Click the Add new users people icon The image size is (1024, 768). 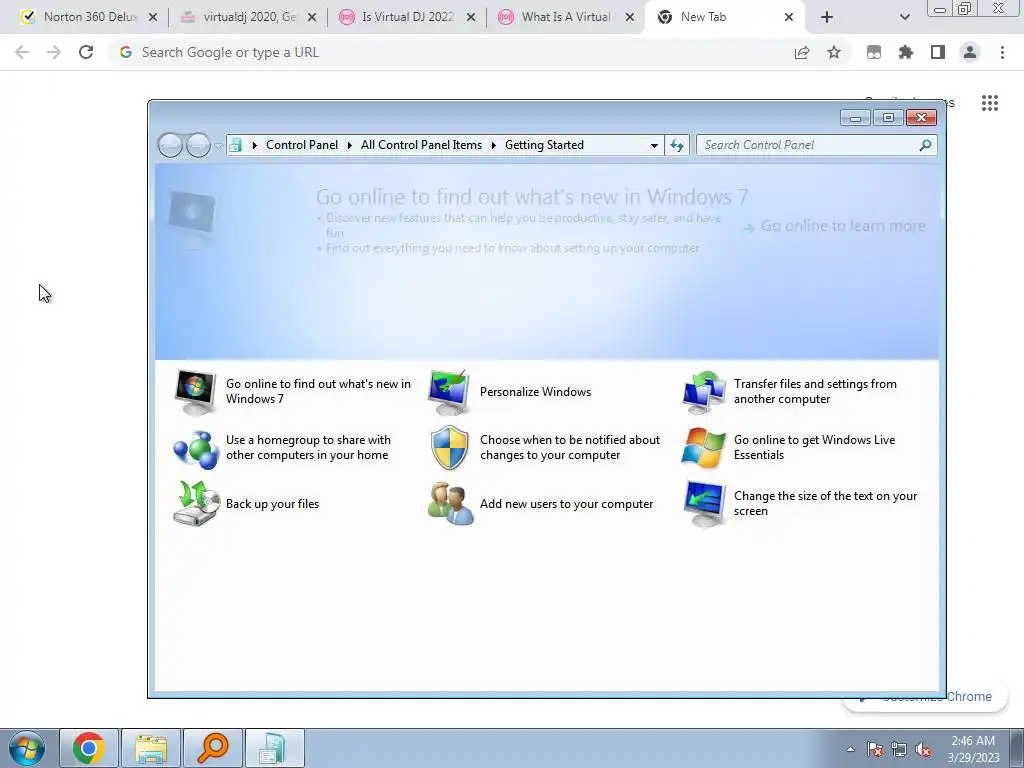pos(450,504)
